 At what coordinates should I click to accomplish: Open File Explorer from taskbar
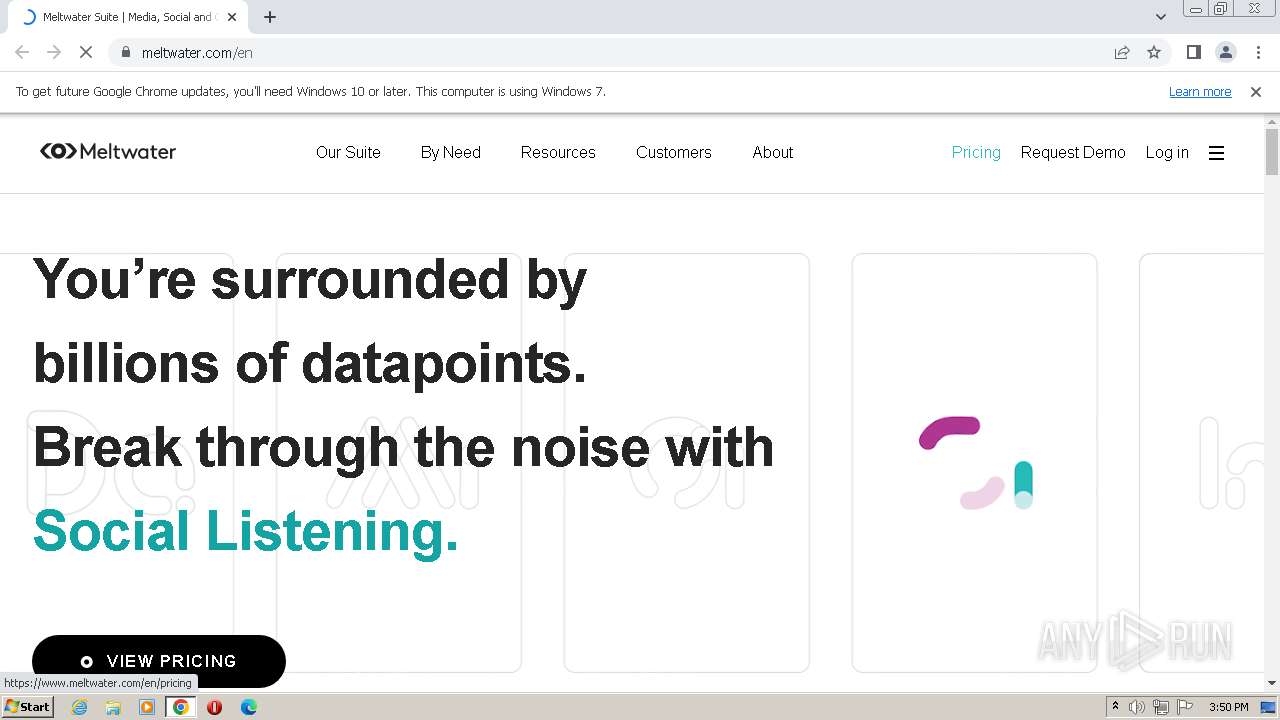coord(113,707)
